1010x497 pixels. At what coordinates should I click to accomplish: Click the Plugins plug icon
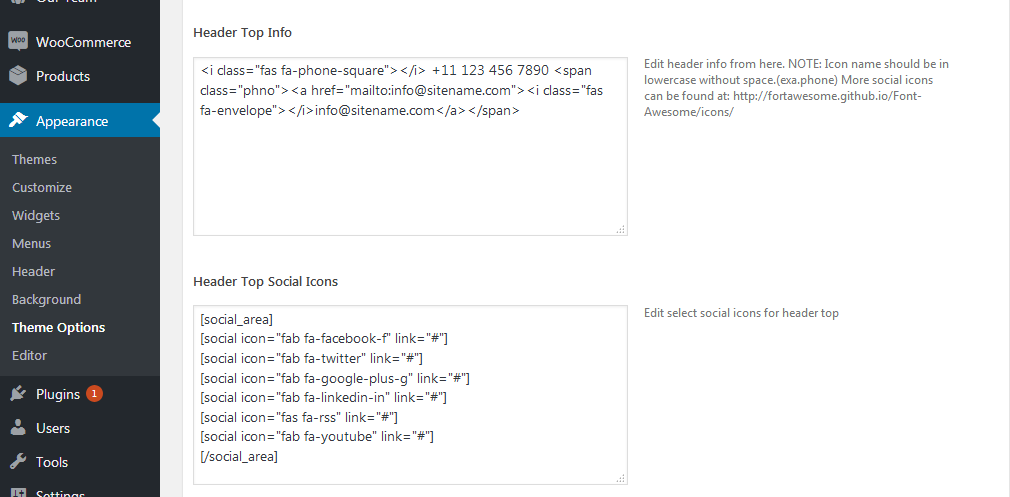click(x=18, y=394)
